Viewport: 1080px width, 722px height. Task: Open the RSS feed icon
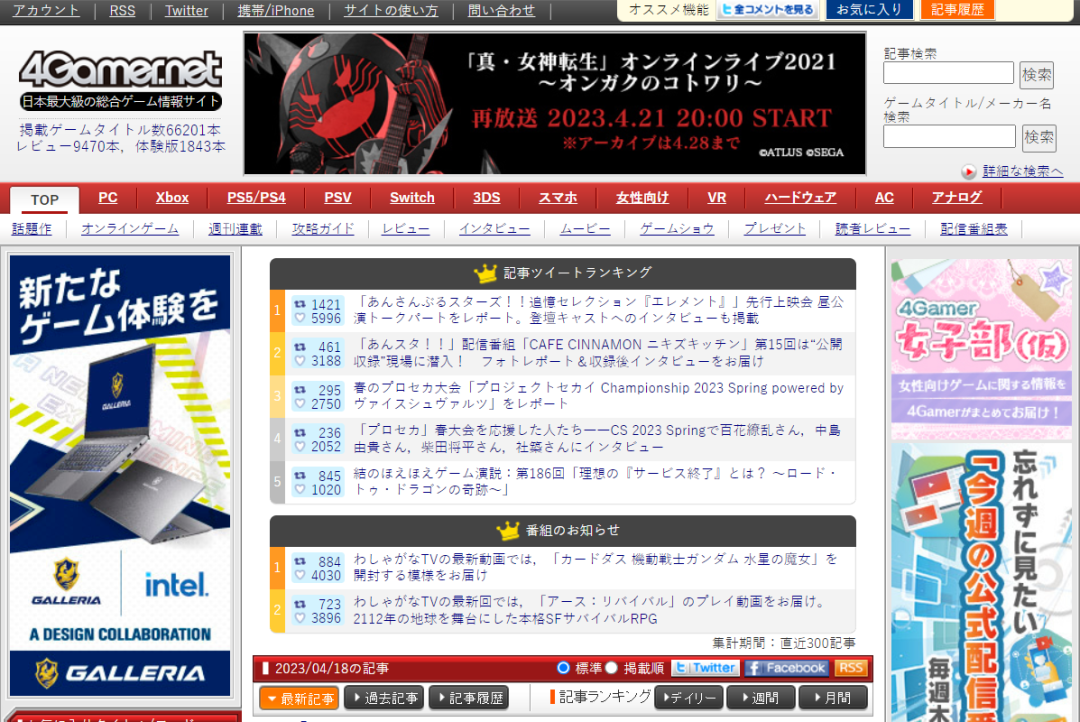[849, 667]
